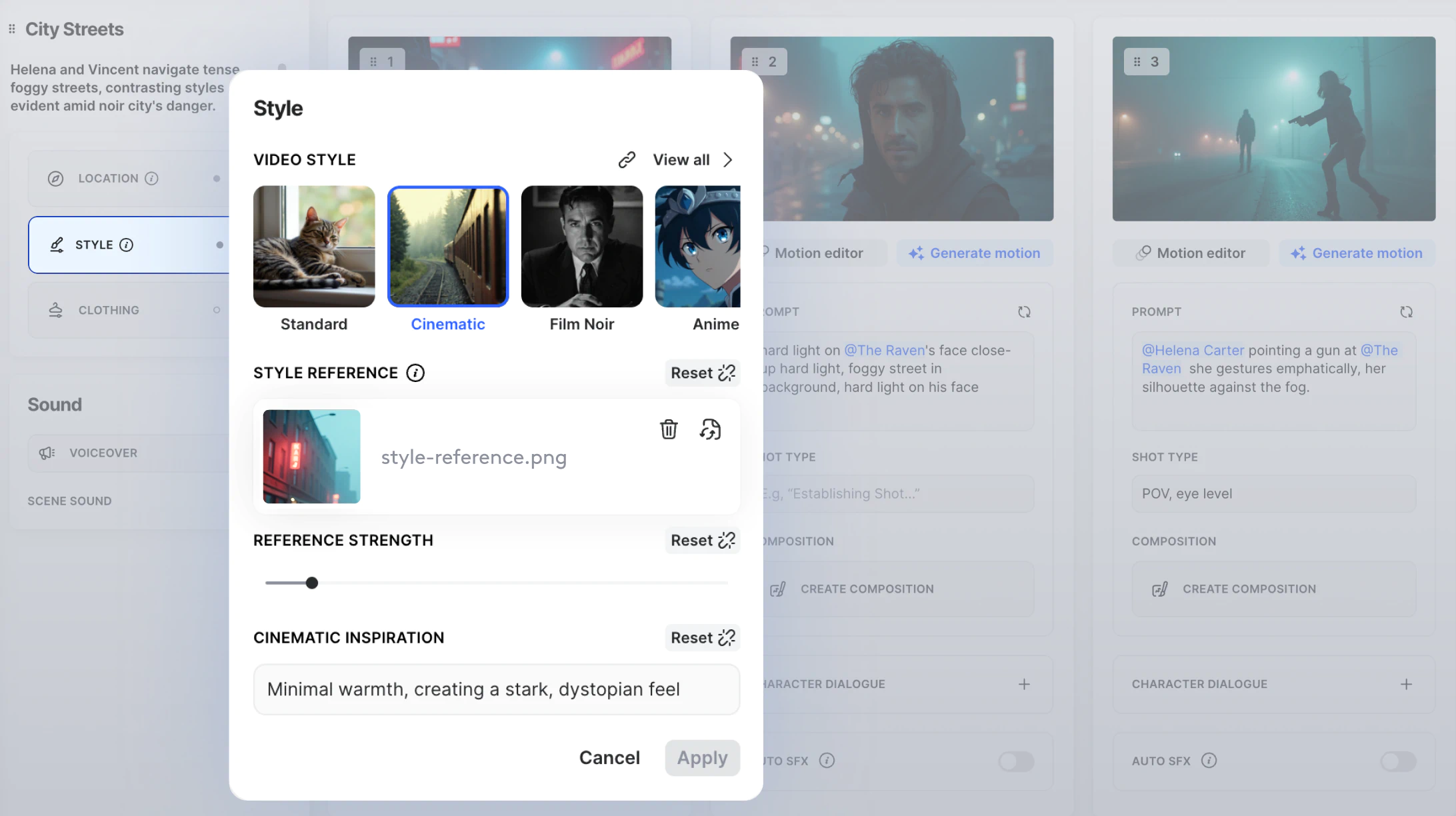This screenshot has width=1456, height=816.
Task: Open Scene Sound section
Action: click(69, 501)
